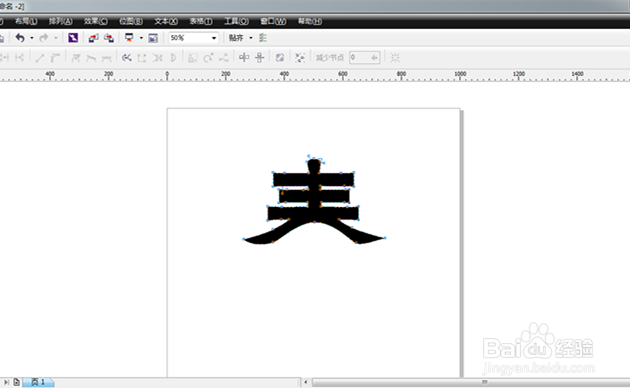The width and height of the screenshot is (630, 390).
Task: Click into the curve smoothness value field
Action: point(360,58)
